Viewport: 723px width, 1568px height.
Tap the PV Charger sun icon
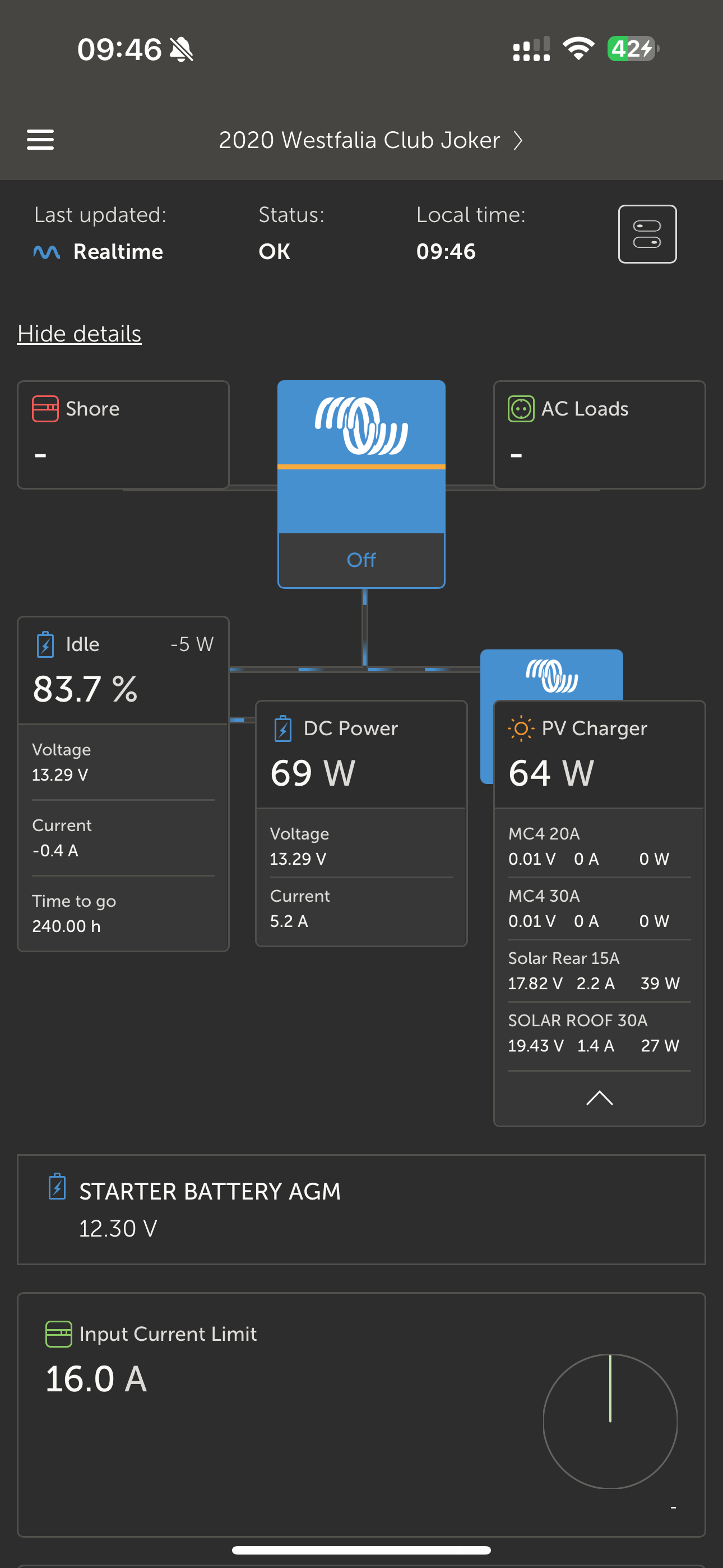[x=521, y=728]
